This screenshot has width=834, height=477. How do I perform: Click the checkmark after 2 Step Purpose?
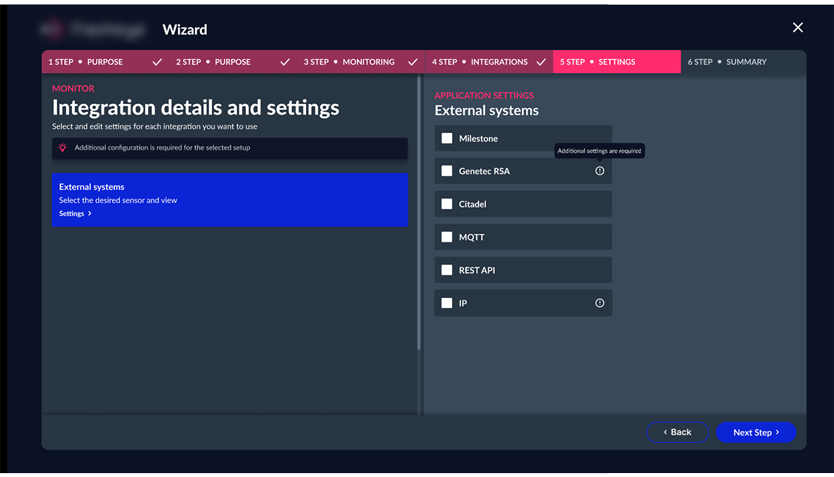(x=285, y=62)
